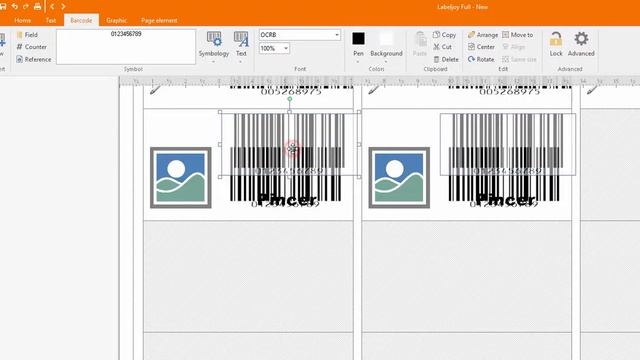This screenshot has width=640, height=360.
Task: Select the landscape image on second label
Action: (x=399, y=178)
